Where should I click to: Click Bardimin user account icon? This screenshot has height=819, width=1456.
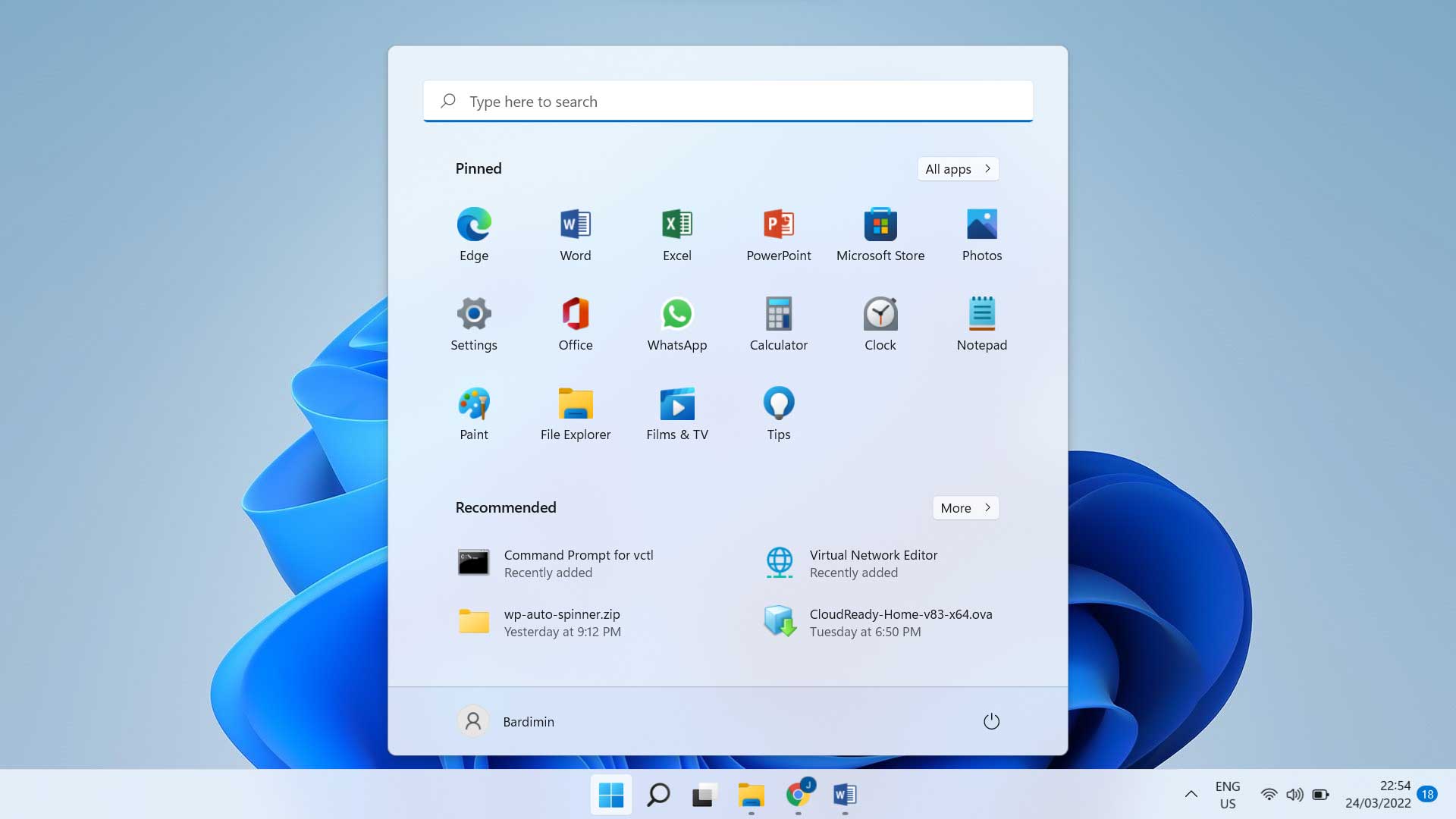(471, 720)
